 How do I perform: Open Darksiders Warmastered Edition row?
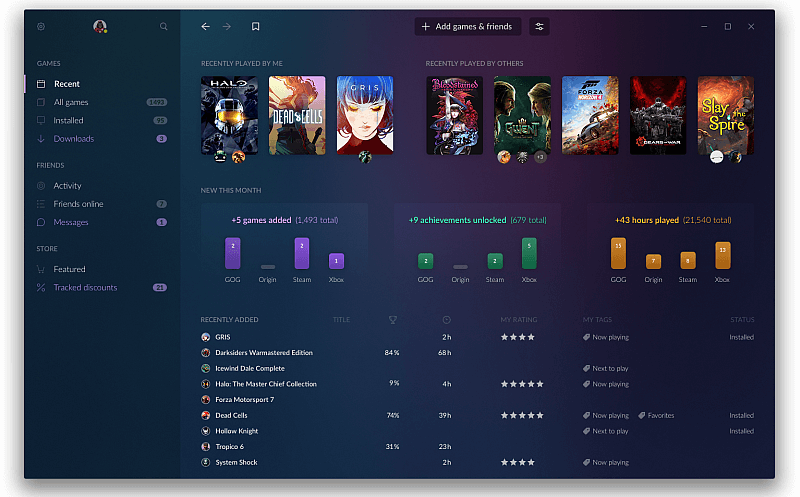click(478, 353)
